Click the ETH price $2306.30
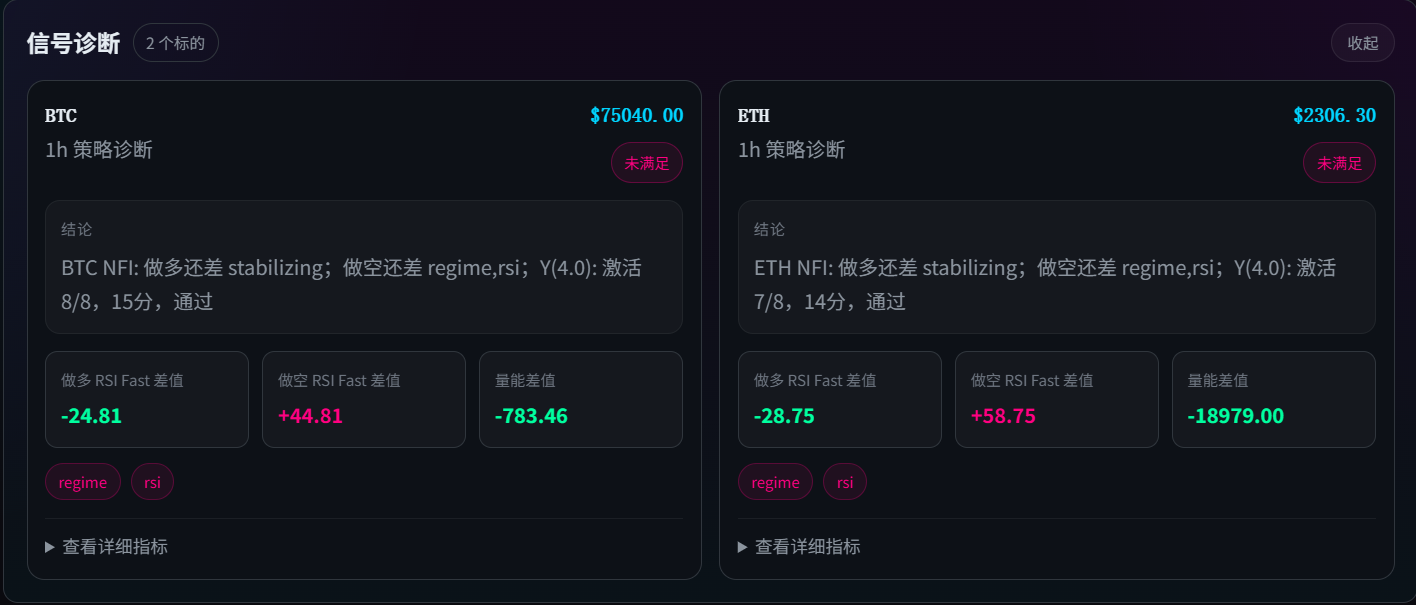1416x605 pixels. coord(1334,116)
